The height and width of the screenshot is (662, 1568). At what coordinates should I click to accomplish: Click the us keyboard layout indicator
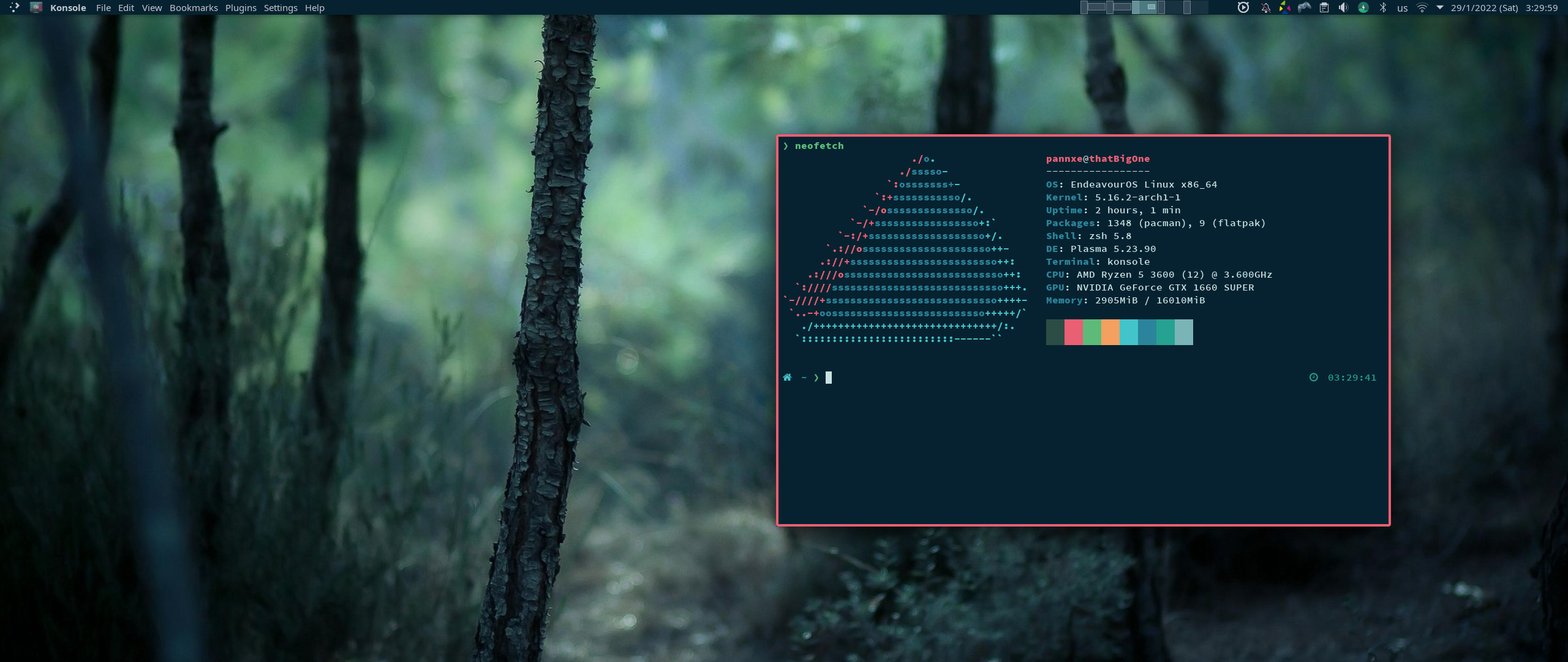click(x=1403, y=8)
